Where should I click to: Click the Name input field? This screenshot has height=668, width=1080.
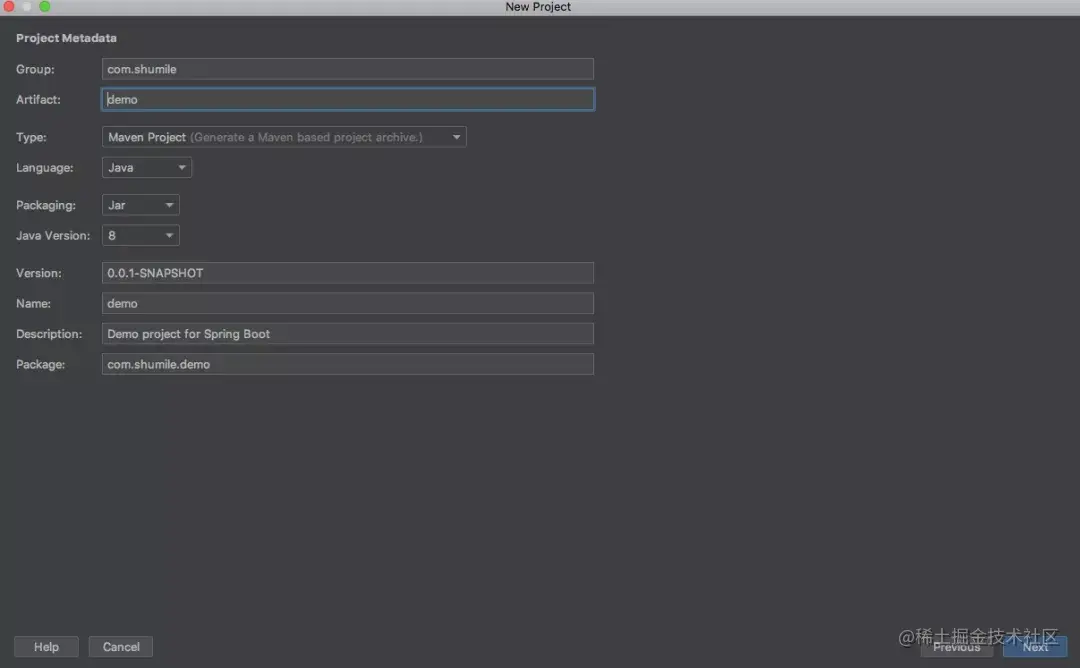pos(347,303)
